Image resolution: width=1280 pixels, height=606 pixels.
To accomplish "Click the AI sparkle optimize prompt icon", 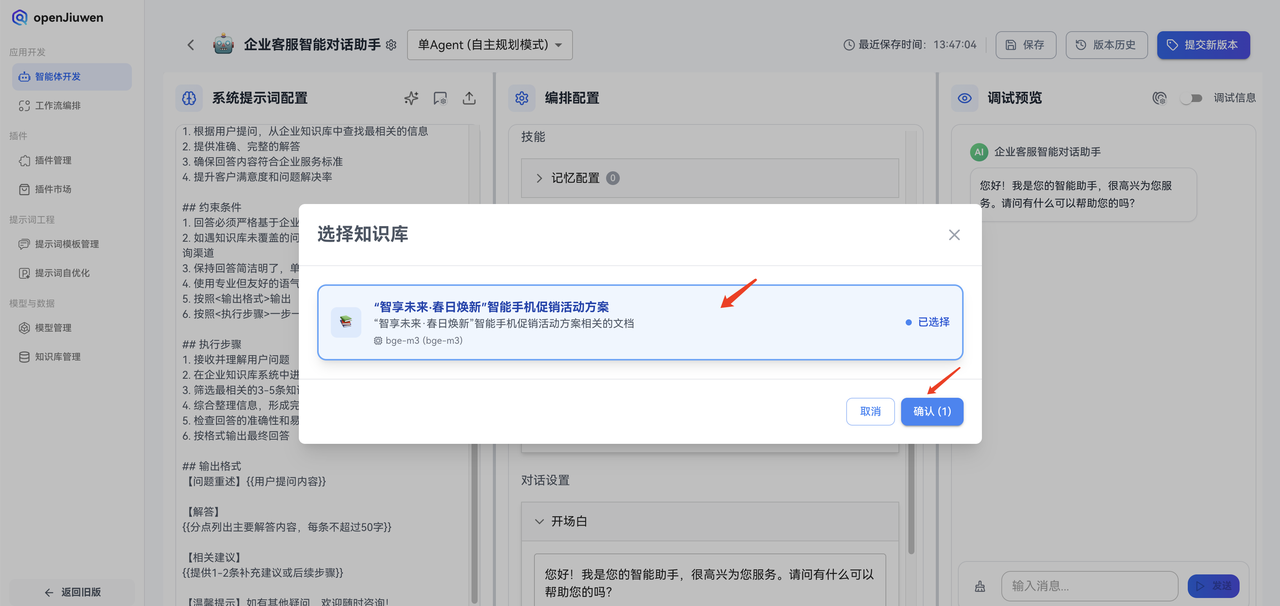I will 411,98.
